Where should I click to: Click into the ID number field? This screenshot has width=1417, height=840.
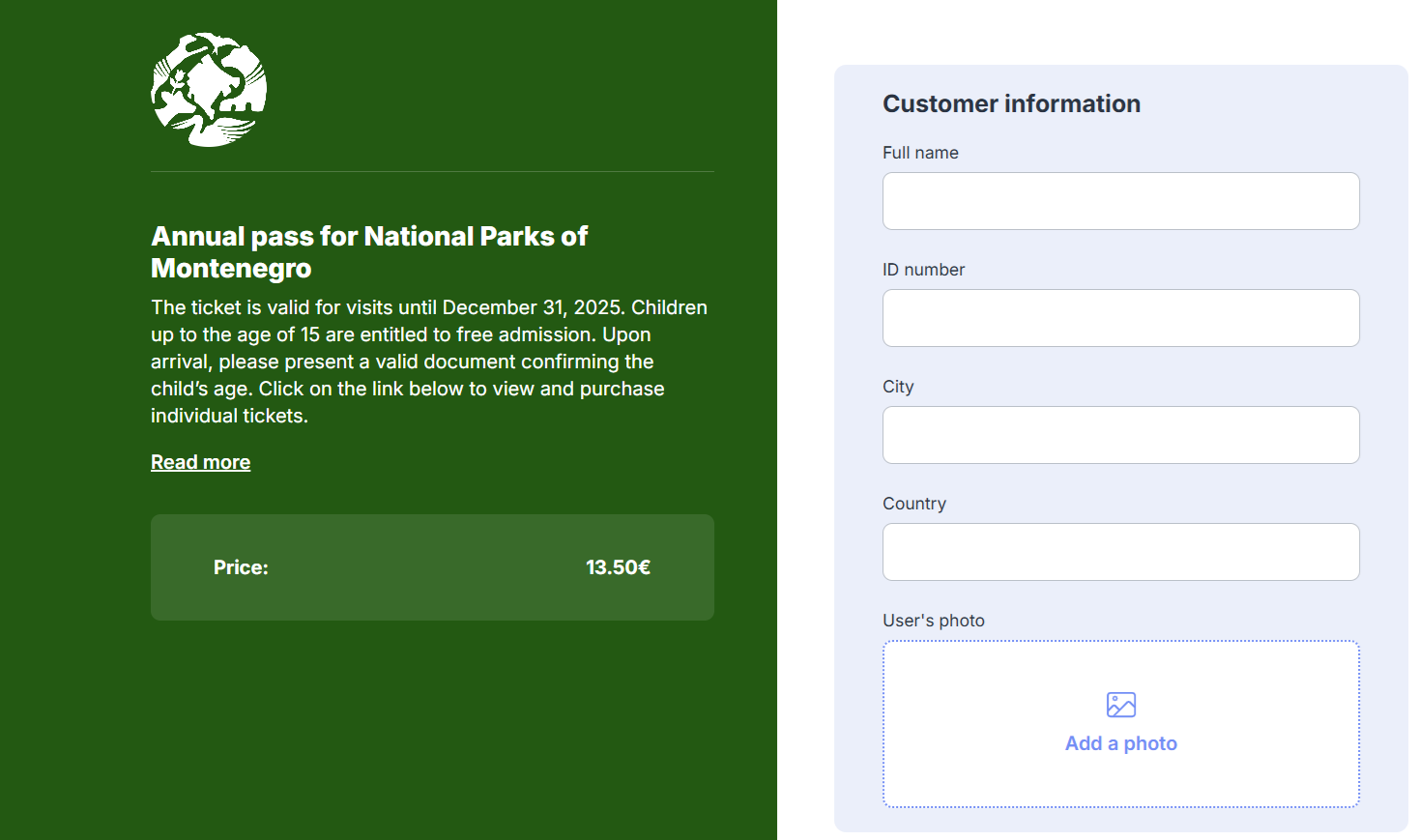click(x=1120, y=318)
